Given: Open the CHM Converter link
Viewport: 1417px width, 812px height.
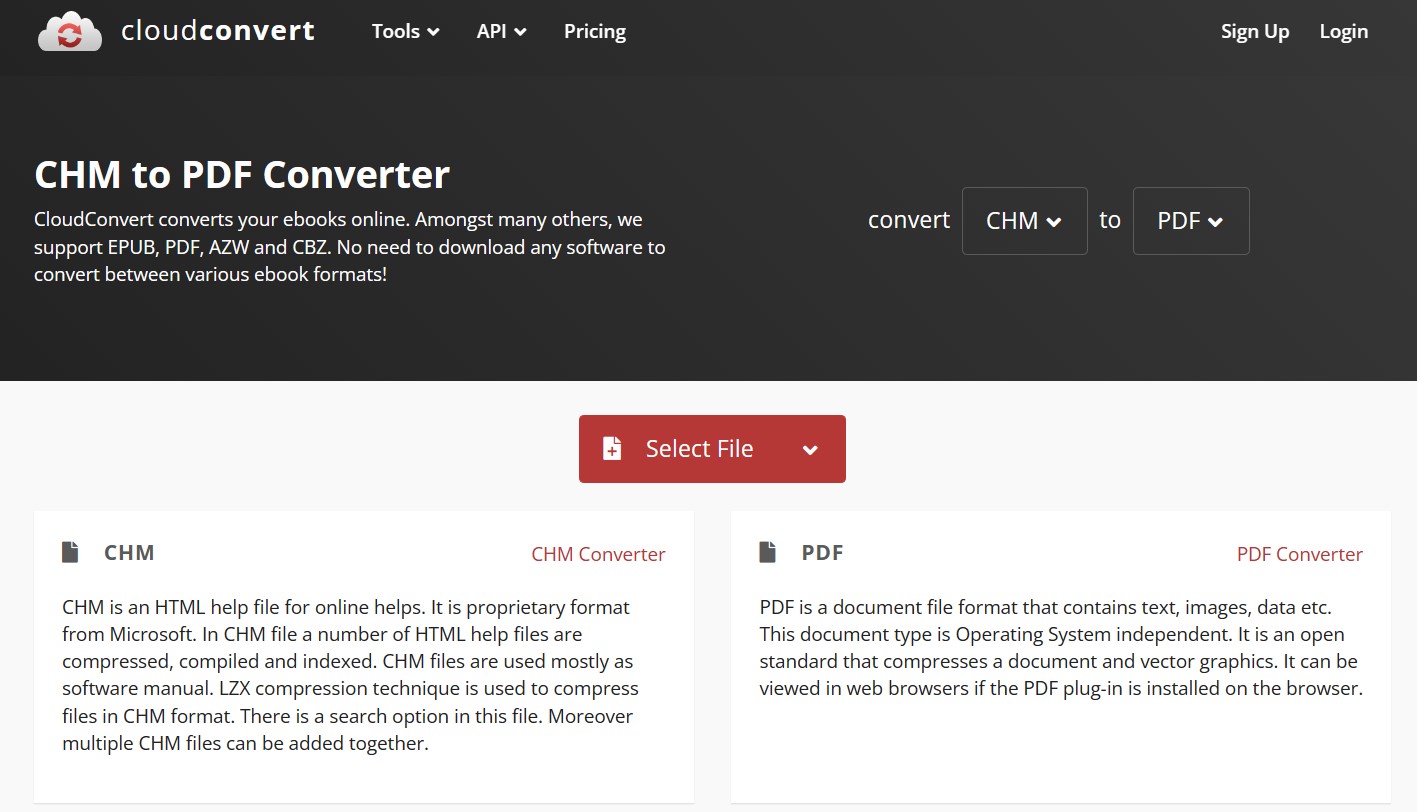Looking at the screenshot, I should tap(598, 554).
